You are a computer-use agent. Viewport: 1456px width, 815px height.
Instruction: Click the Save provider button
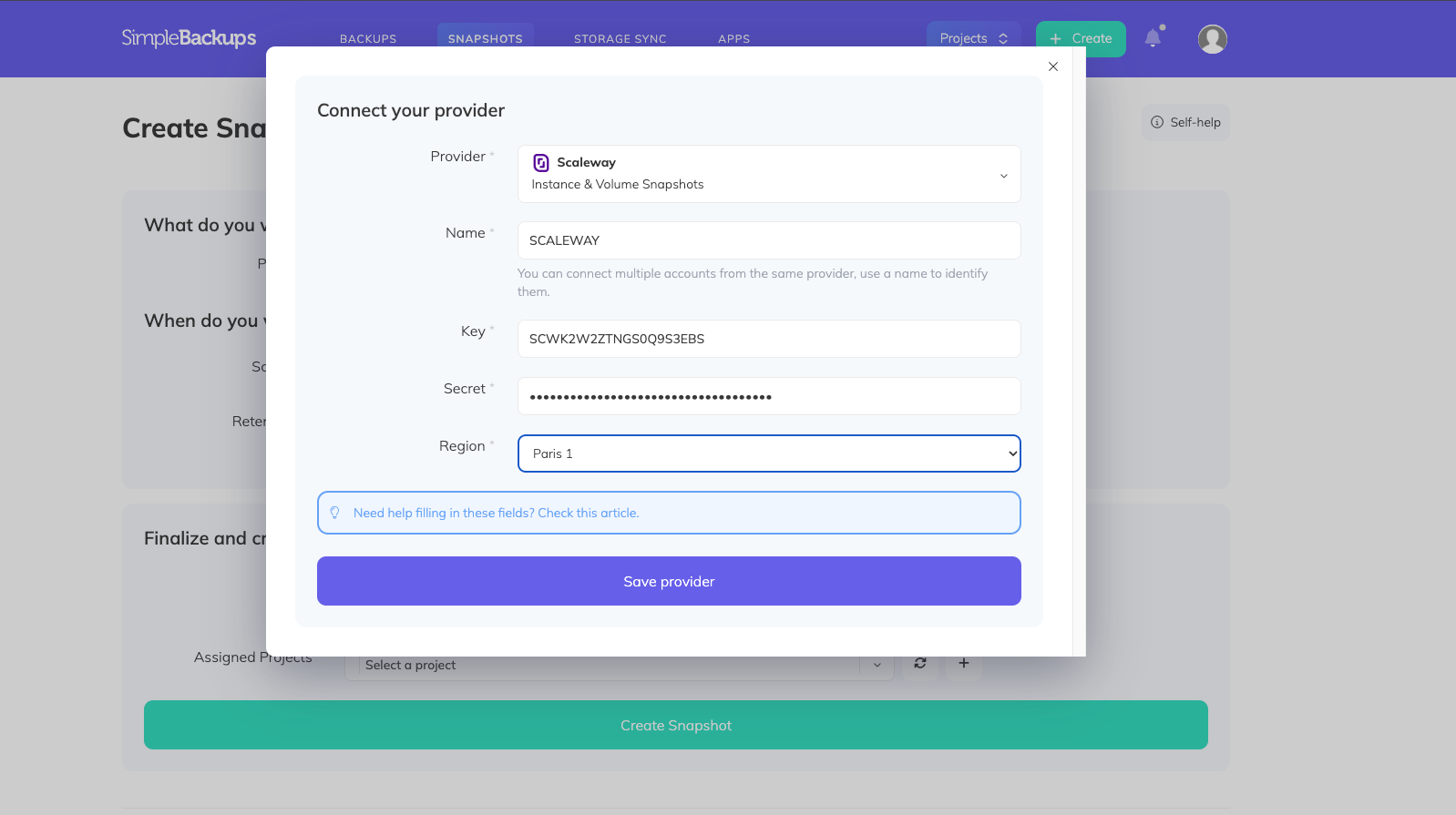(x=669, y=581)
